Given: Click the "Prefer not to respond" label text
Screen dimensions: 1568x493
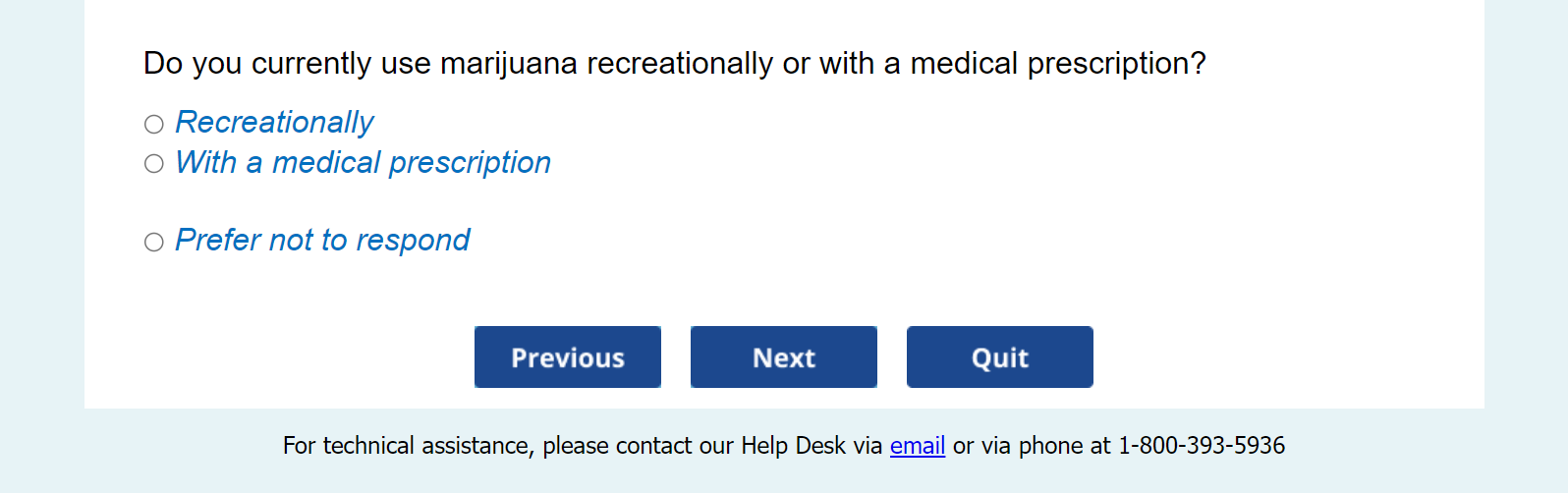Looking at the screenshot, I should tap(322, 240).
